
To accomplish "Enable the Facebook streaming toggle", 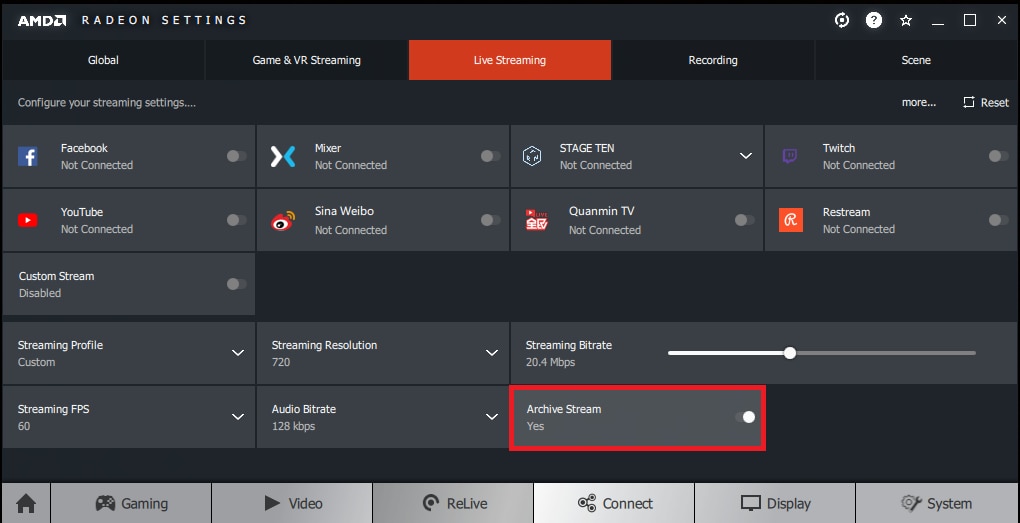I will tap(236, 156).
